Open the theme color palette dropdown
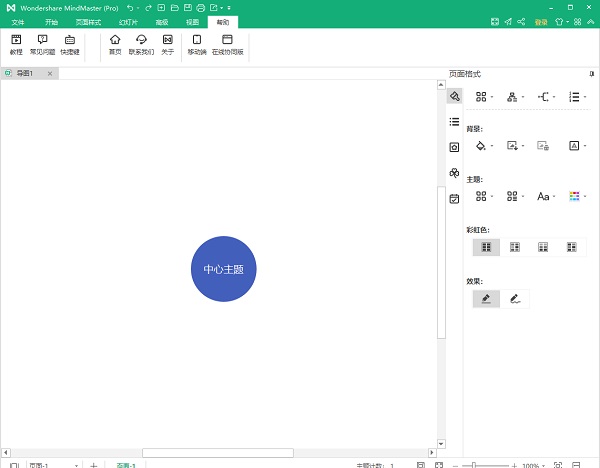 (x=576, y=196)
